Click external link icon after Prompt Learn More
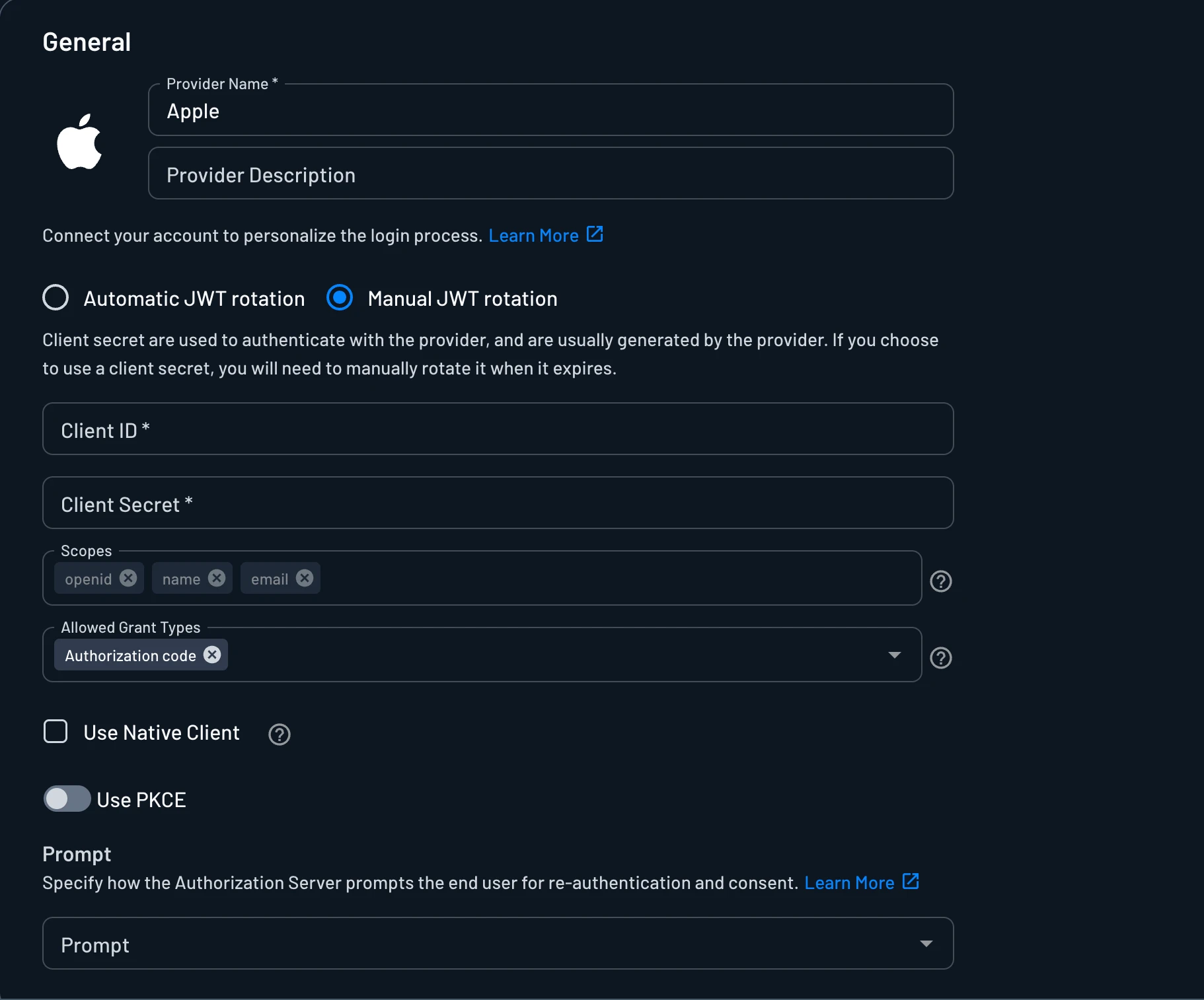The image size is (1204, 1000). point(911,881)
